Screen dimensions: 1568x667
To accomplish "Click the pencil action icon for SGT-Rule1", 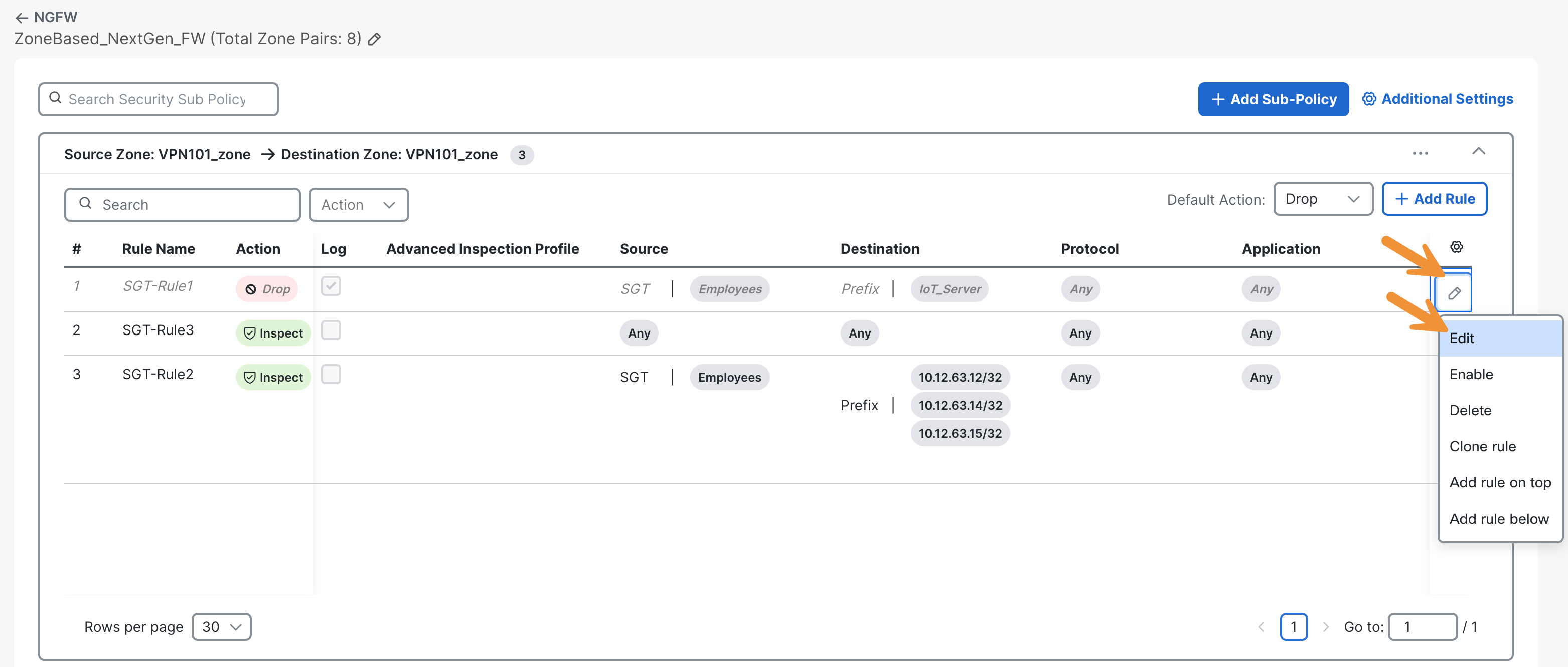I will [1454, 293].
